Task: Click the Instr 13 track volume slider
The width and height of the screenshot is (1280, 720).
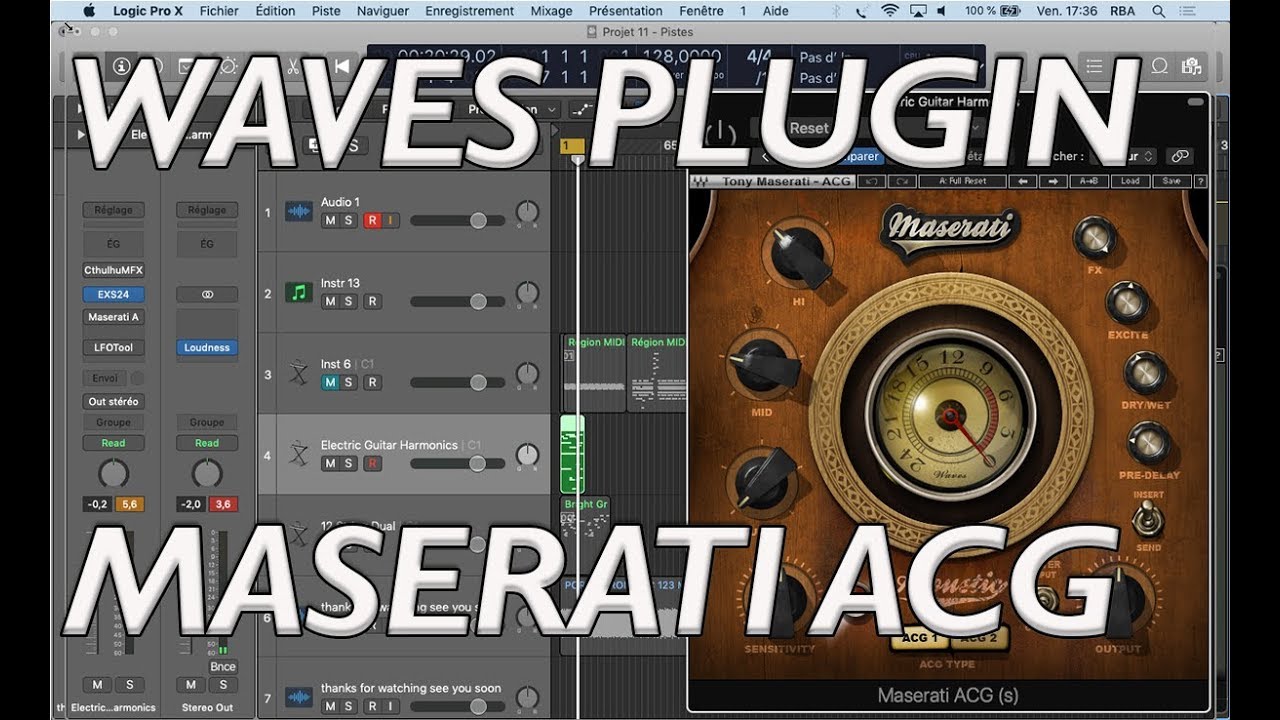Action: (458, 301)
